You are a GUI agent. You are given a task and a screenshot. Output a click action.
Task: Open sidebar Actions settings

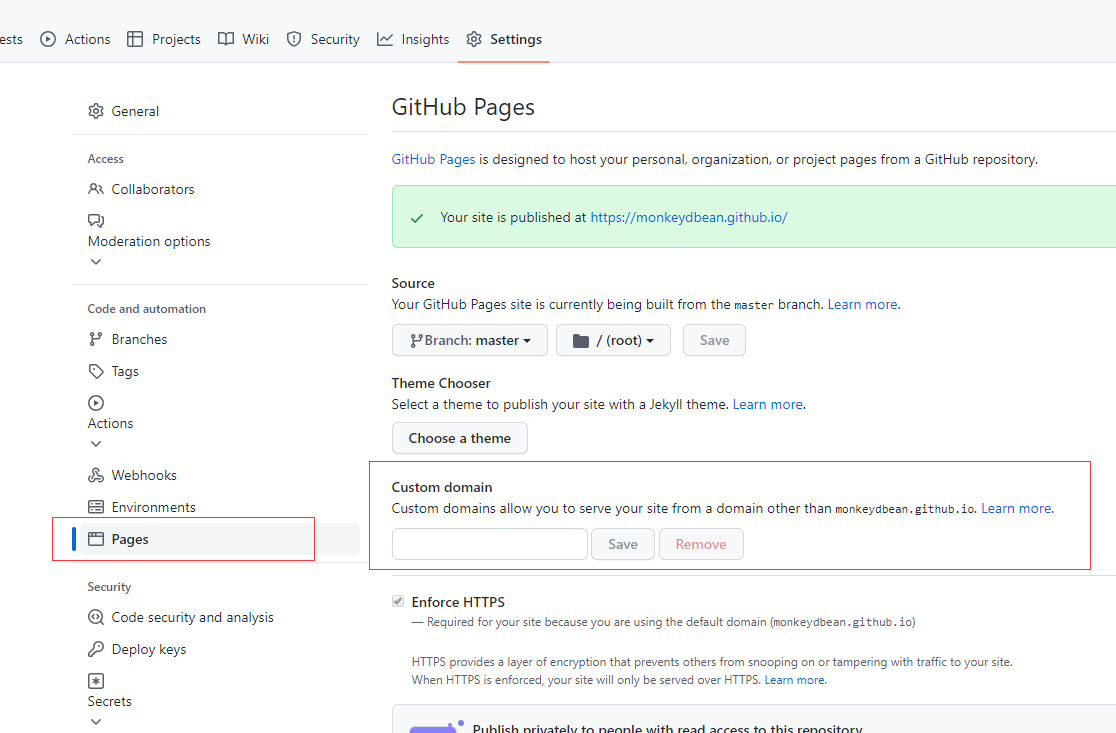(110, 423)
